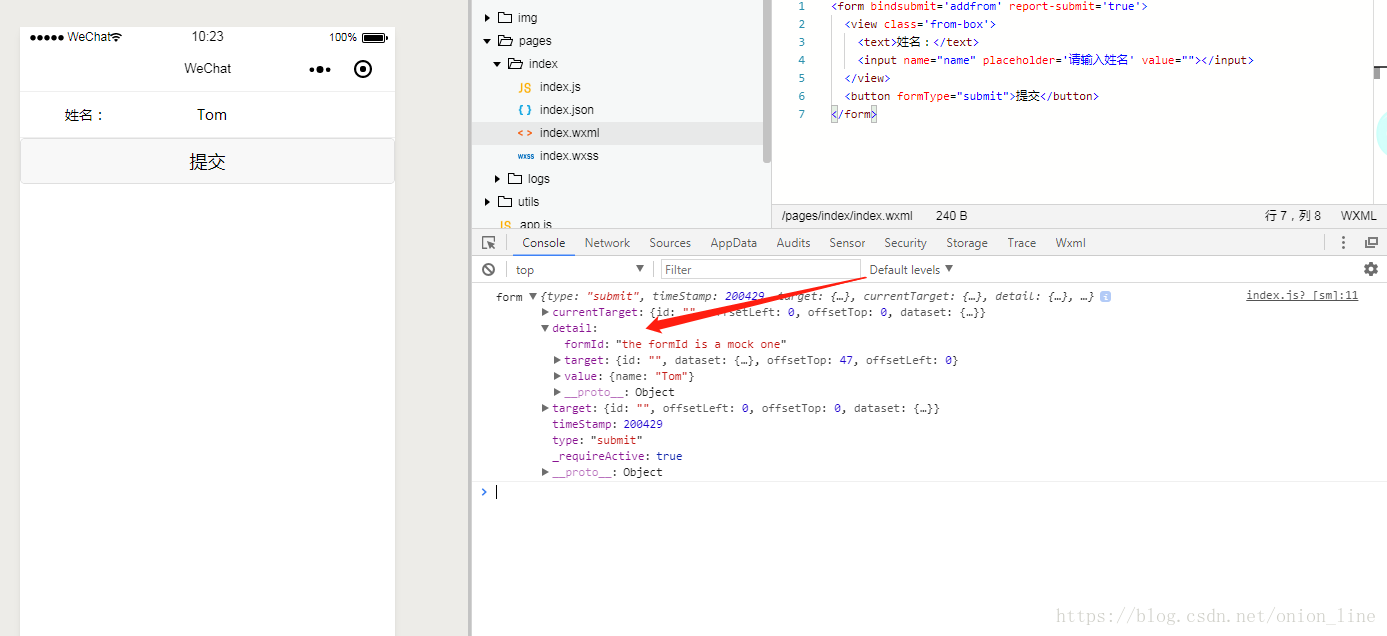Click the console Filter input box
Screen dimensions: 1387x636
[760, 269]
